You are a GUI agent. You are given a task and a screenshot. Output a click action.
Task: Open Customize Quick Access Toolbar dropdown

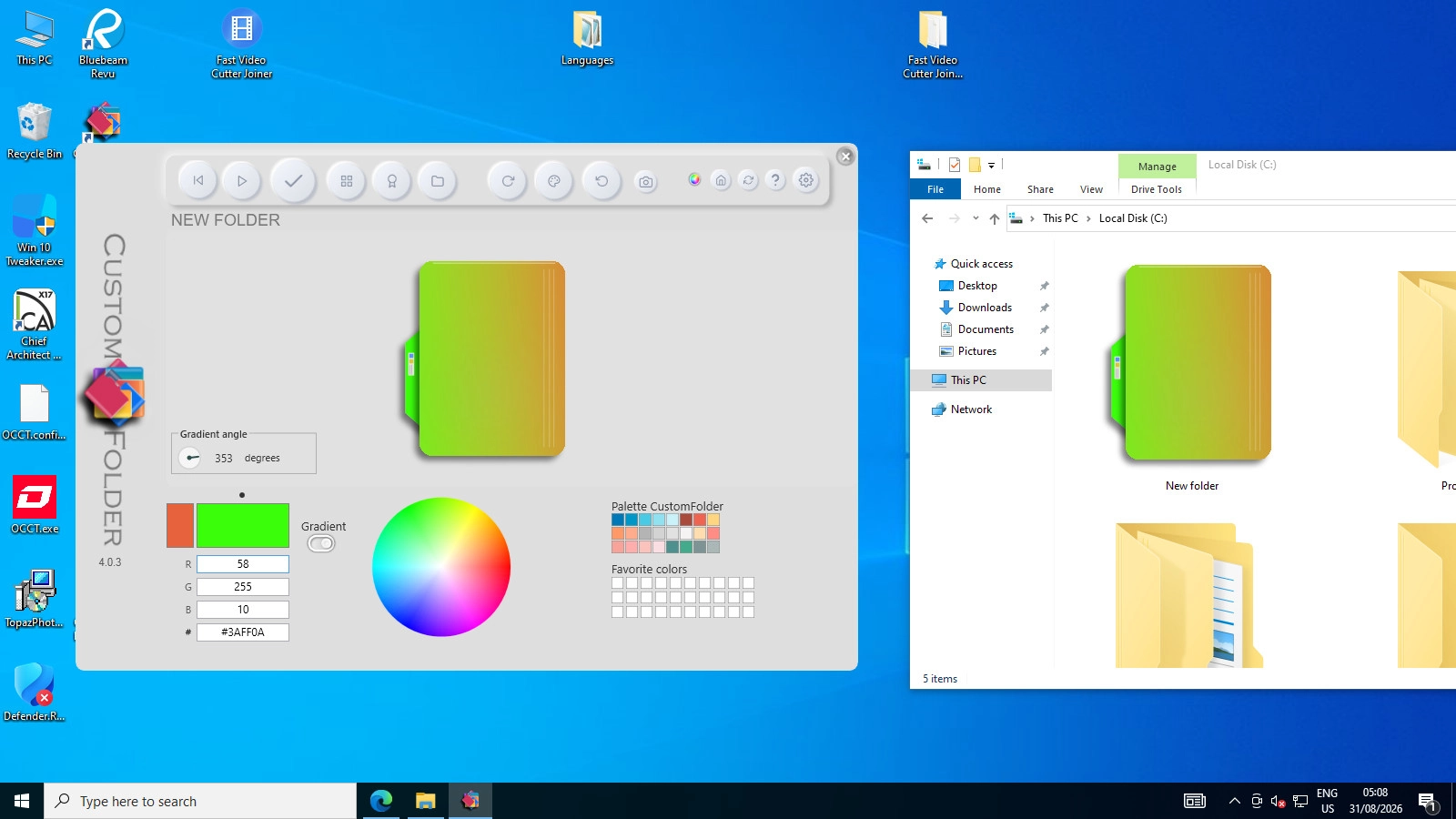click(991, 165)
